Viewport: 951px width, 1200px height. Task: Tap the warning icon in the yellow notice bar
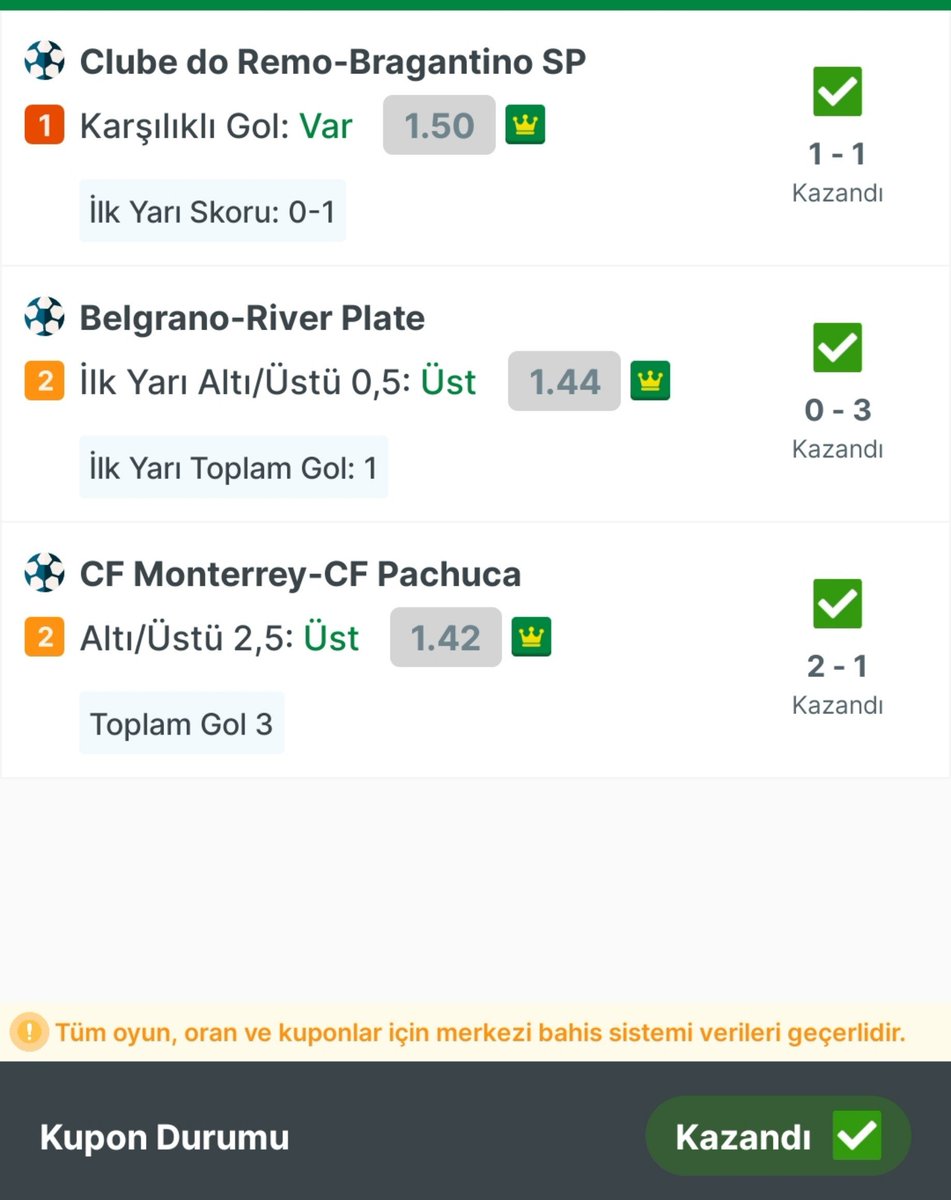tap(30, 1031)
